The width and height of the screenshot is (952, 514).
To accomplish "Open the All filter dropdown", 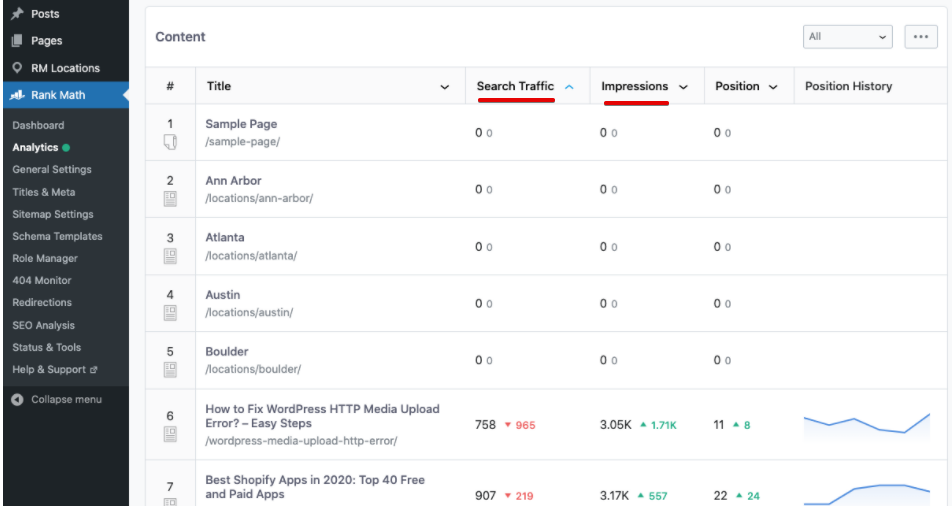I will pyautogui.click(x=847, y=37).
